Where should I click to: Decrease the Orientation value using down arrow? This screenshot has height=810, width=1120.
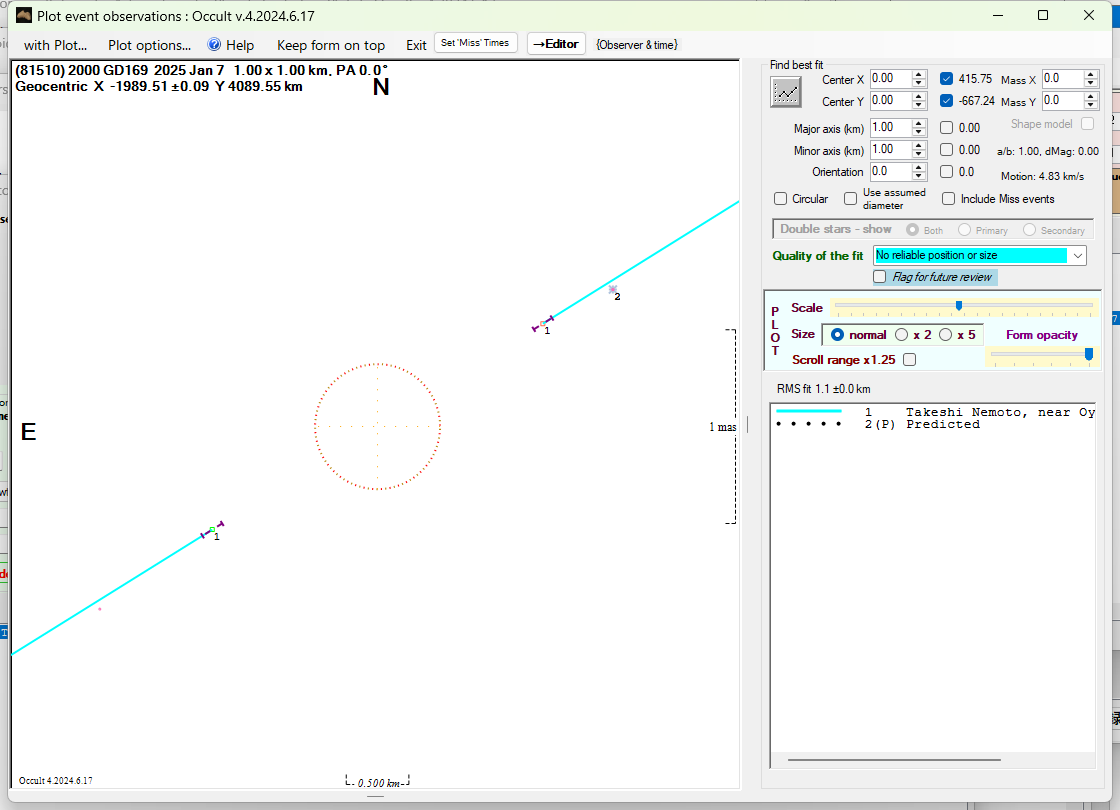click(x=919, y=176)
